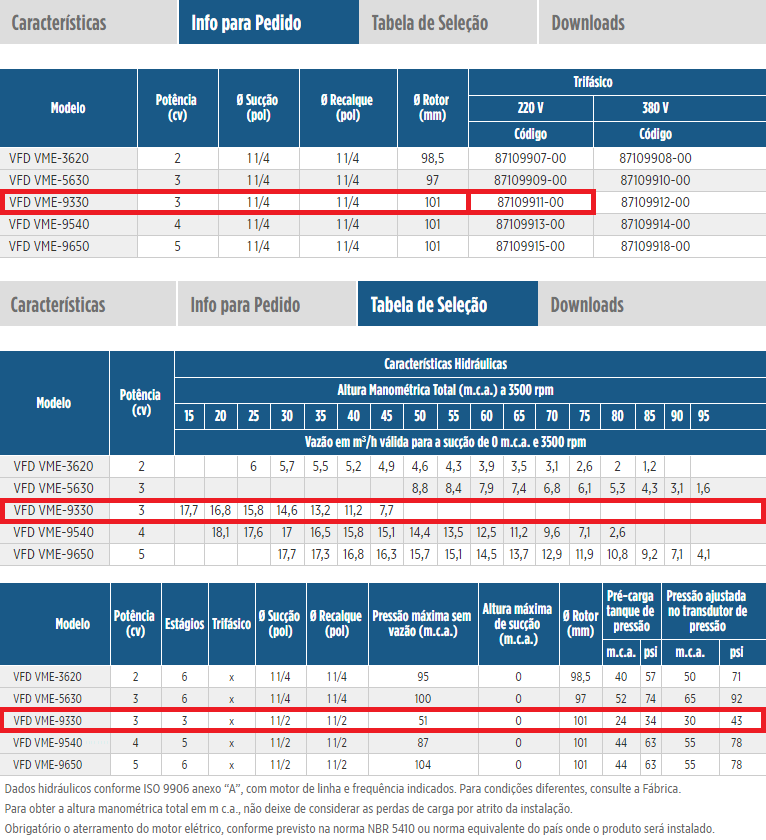Click Características in the second tab bar
766x840 pixels.
[x=58, y=305]
